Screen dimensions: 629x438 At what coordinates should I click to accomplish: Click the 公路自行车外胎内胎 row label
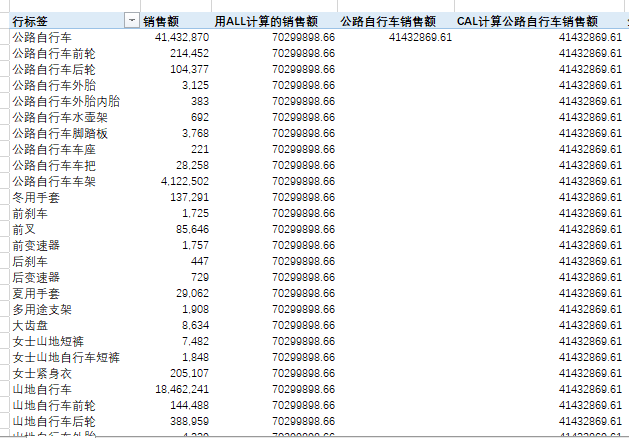(66, 101)
